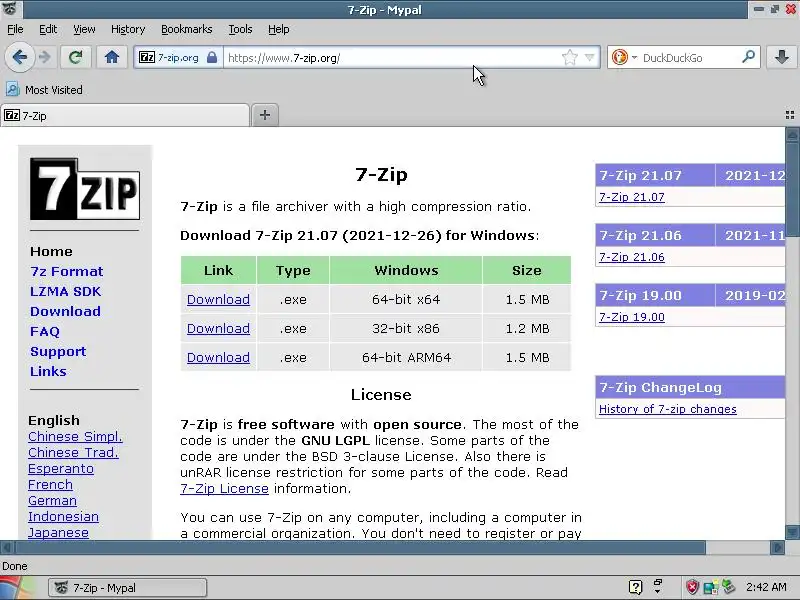
Task: Open the Help menu
Action: pyautogui.click(x=279, y=29)
